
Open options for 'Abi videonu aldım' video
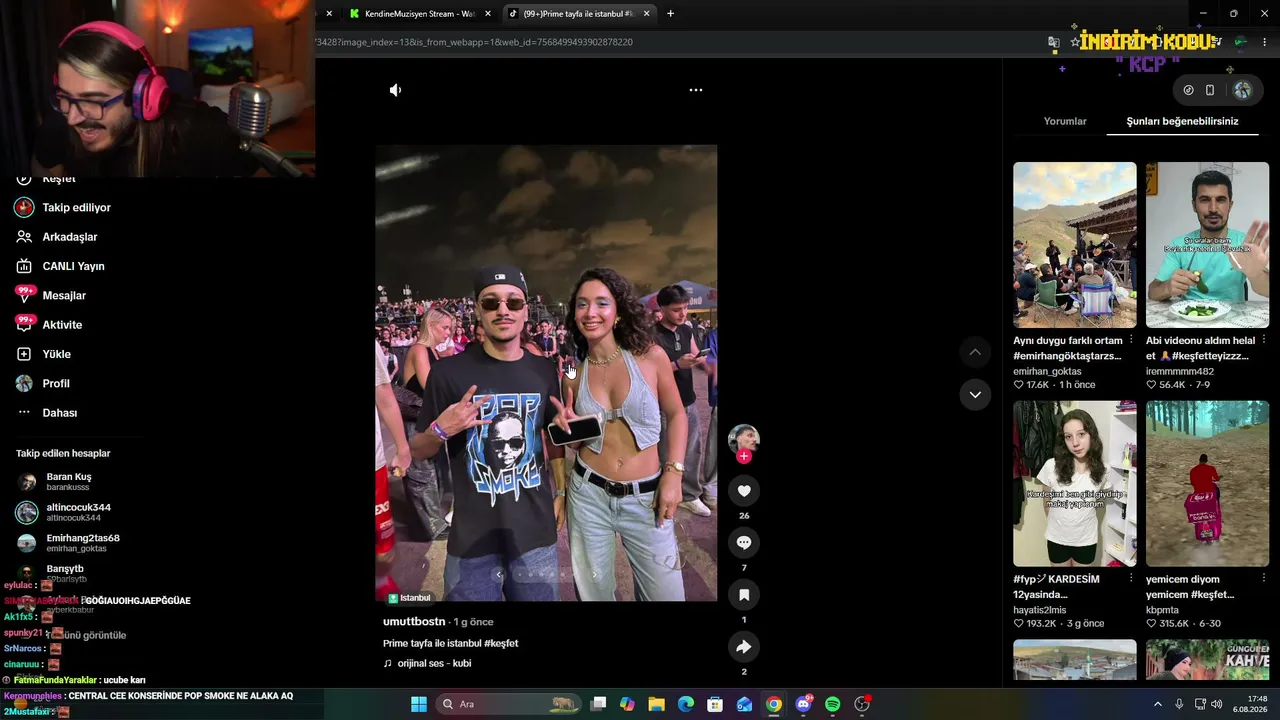[1264, 340]
